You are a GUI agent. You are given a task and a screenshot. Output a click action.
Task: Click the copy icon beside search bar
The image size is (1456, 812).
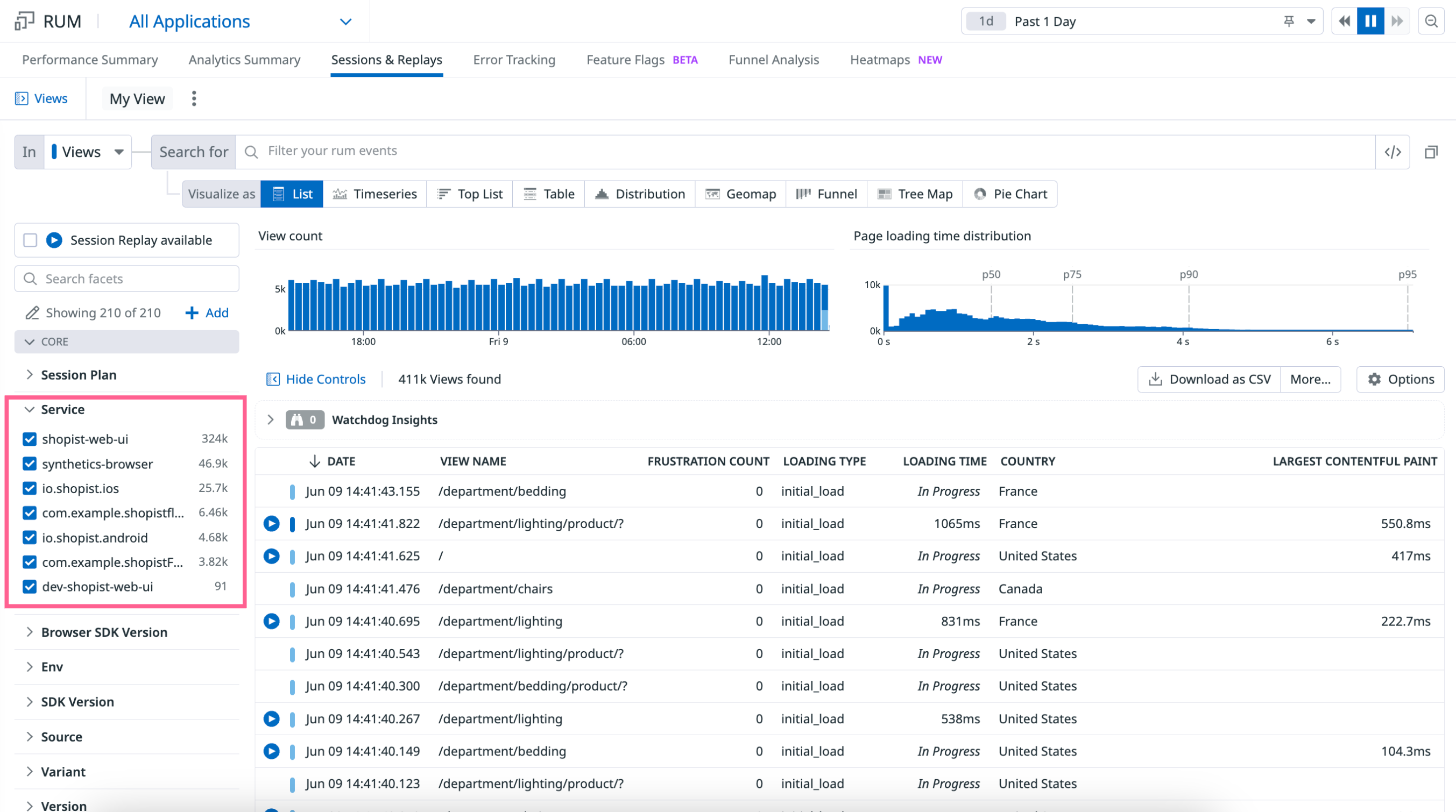1431,152
